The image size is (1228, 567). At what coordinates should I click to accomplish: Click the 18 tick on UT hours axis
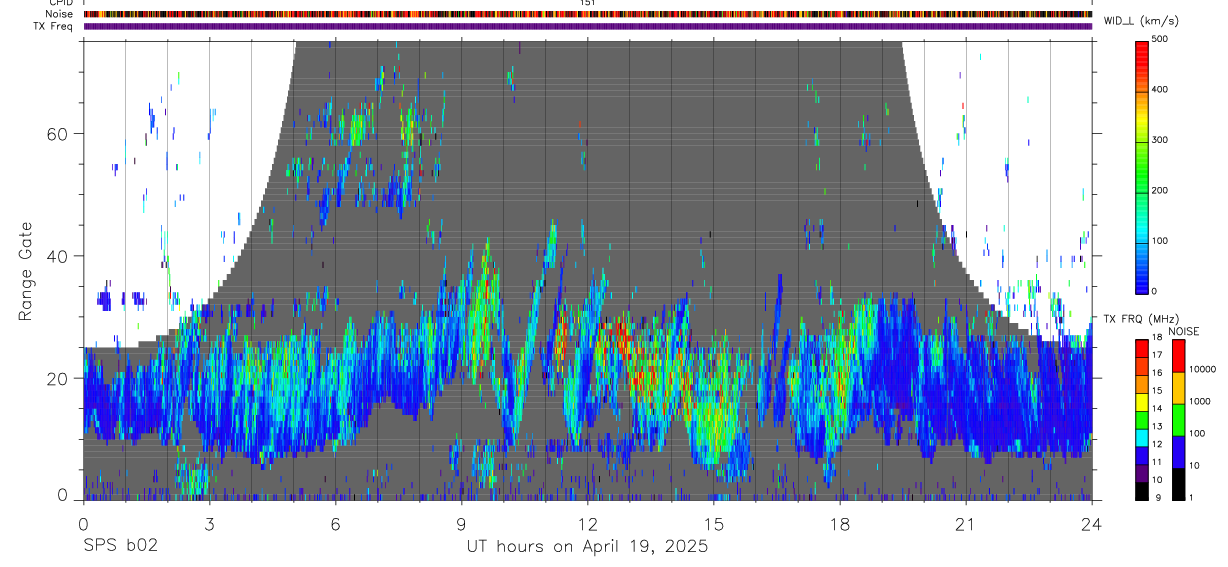(840, 524)
